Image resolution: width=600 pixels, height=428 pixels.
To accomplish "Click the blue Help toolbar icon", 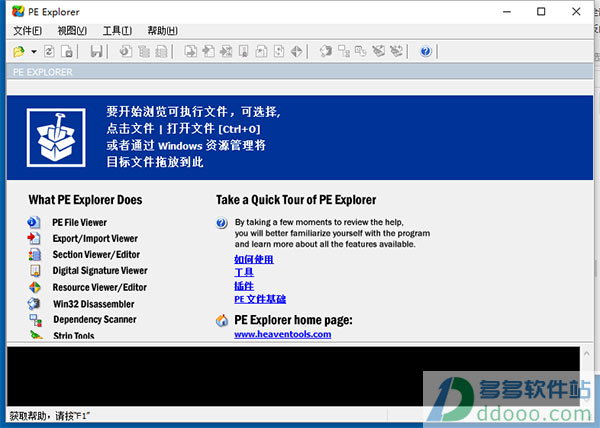I will [426, 51].
